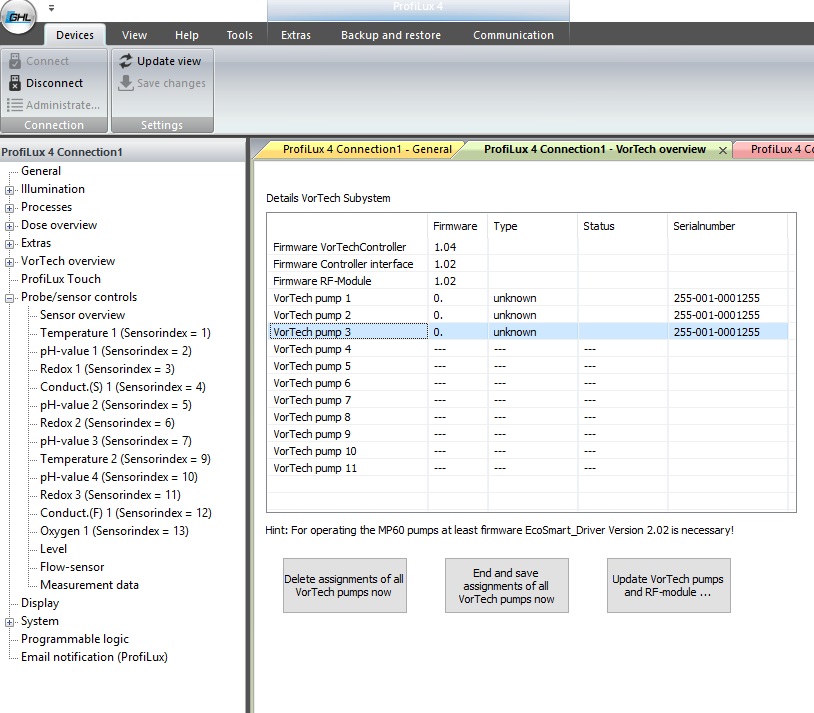This screenshot has width=814, height=713.
Task: Select Display in the navigation tree
Action: [40, 603]
